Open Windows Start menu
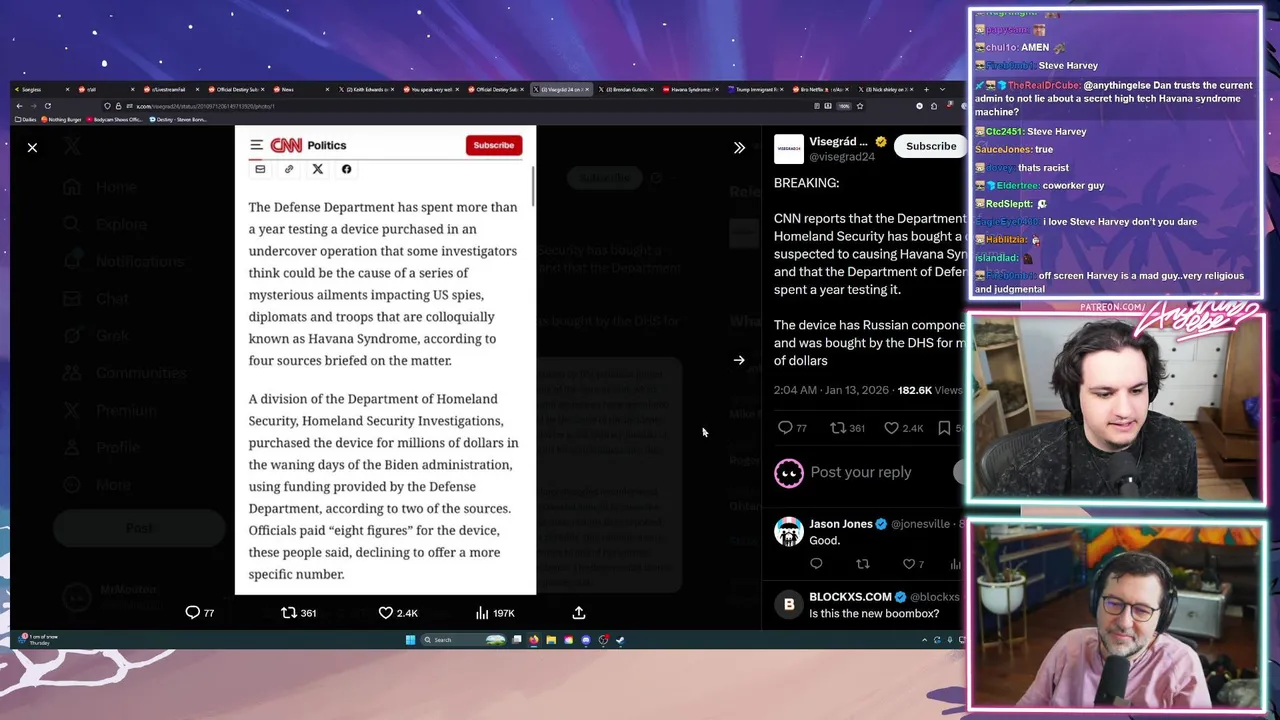The image size is (1280, 720). pos(410,640)
